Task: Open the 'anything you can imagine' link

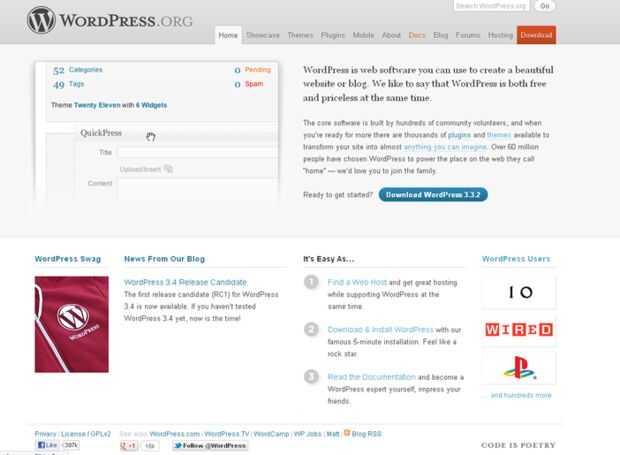Action: point(445,147)
